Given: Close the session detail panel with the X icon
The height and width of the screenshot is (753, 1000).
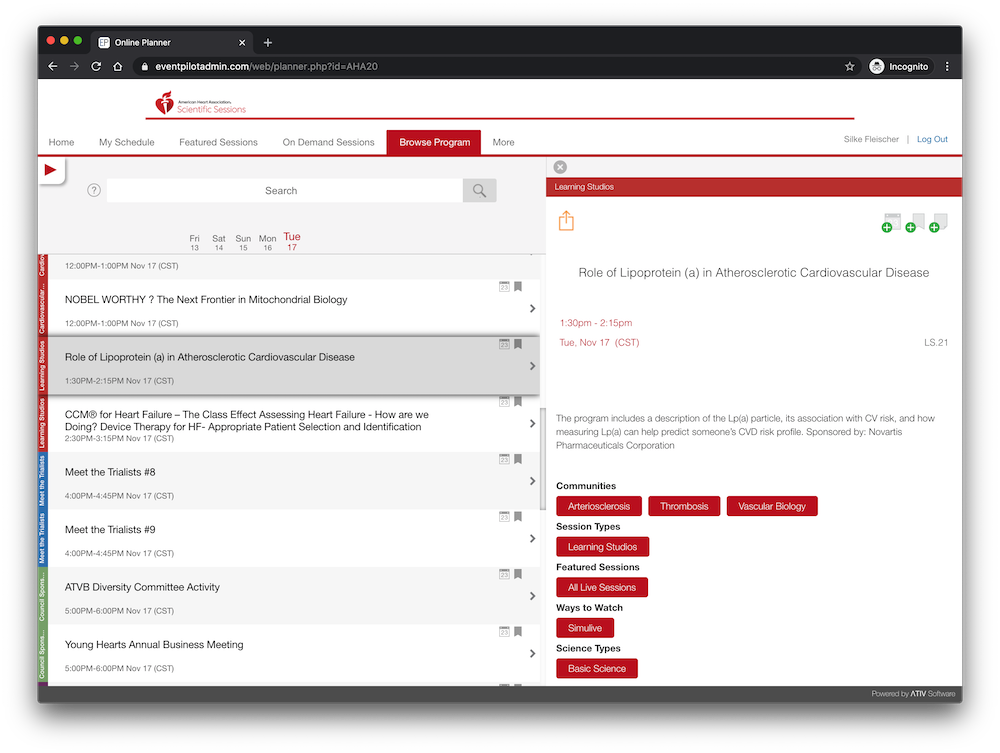Looking at the screenshot, I should [560, 167].
